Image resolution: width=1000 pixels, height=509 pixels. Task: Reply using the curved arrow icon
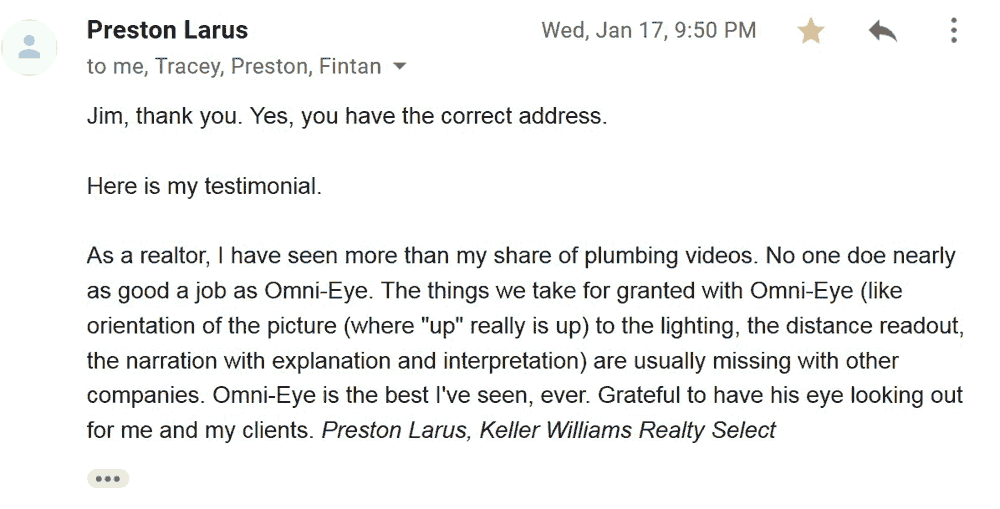(x=883, y=31)
